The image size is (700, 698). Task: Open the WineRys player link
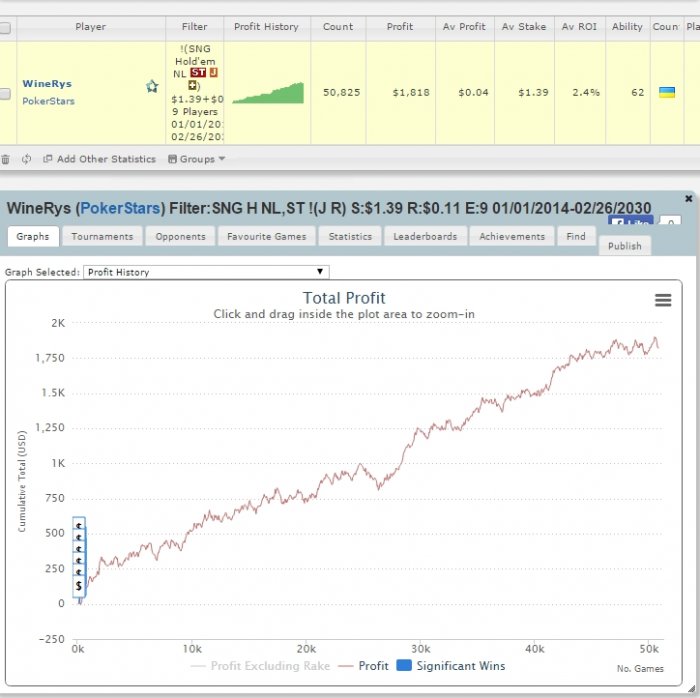[47, 83]
